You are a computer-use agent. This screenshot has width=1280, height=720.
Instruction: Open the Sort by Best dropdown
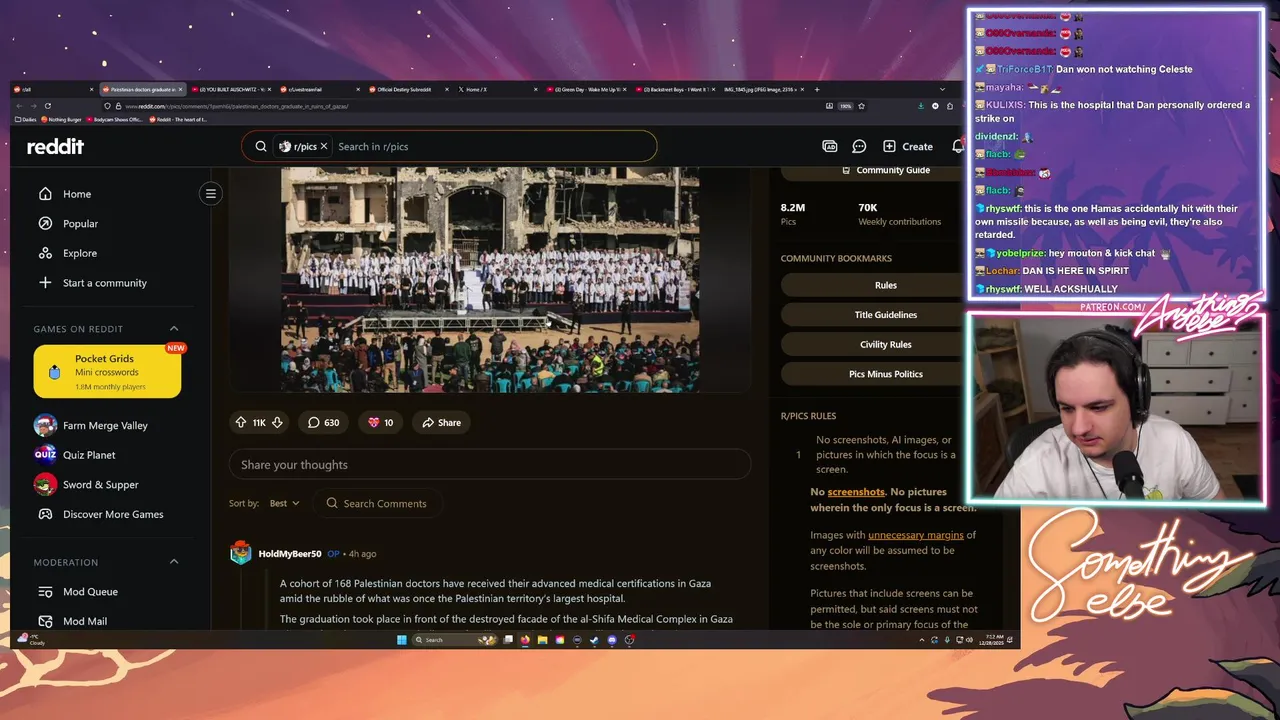click(284, 503)
